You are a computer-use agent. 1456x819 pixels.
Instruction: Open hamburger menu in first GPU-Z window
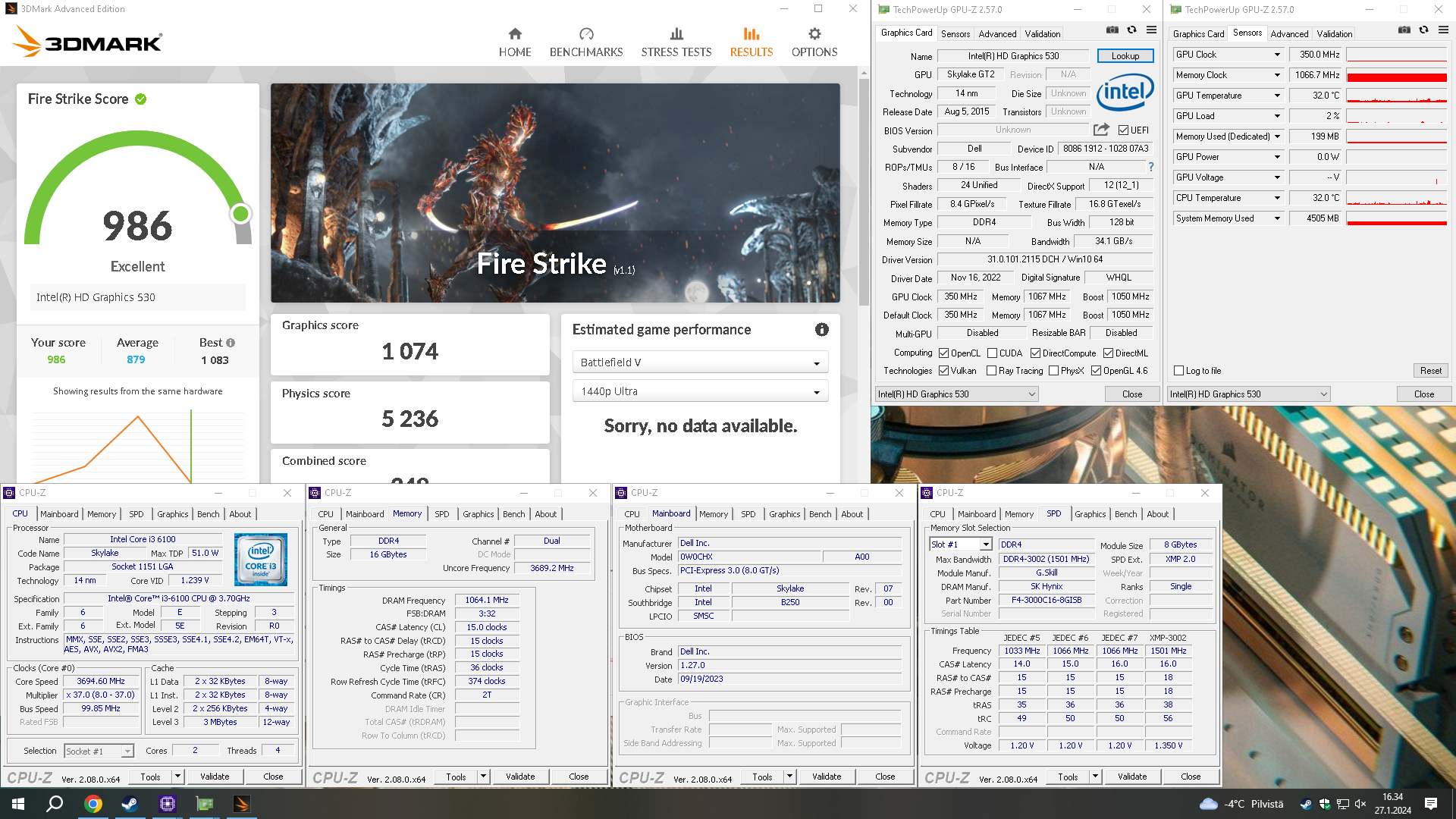pos(1151,30)
